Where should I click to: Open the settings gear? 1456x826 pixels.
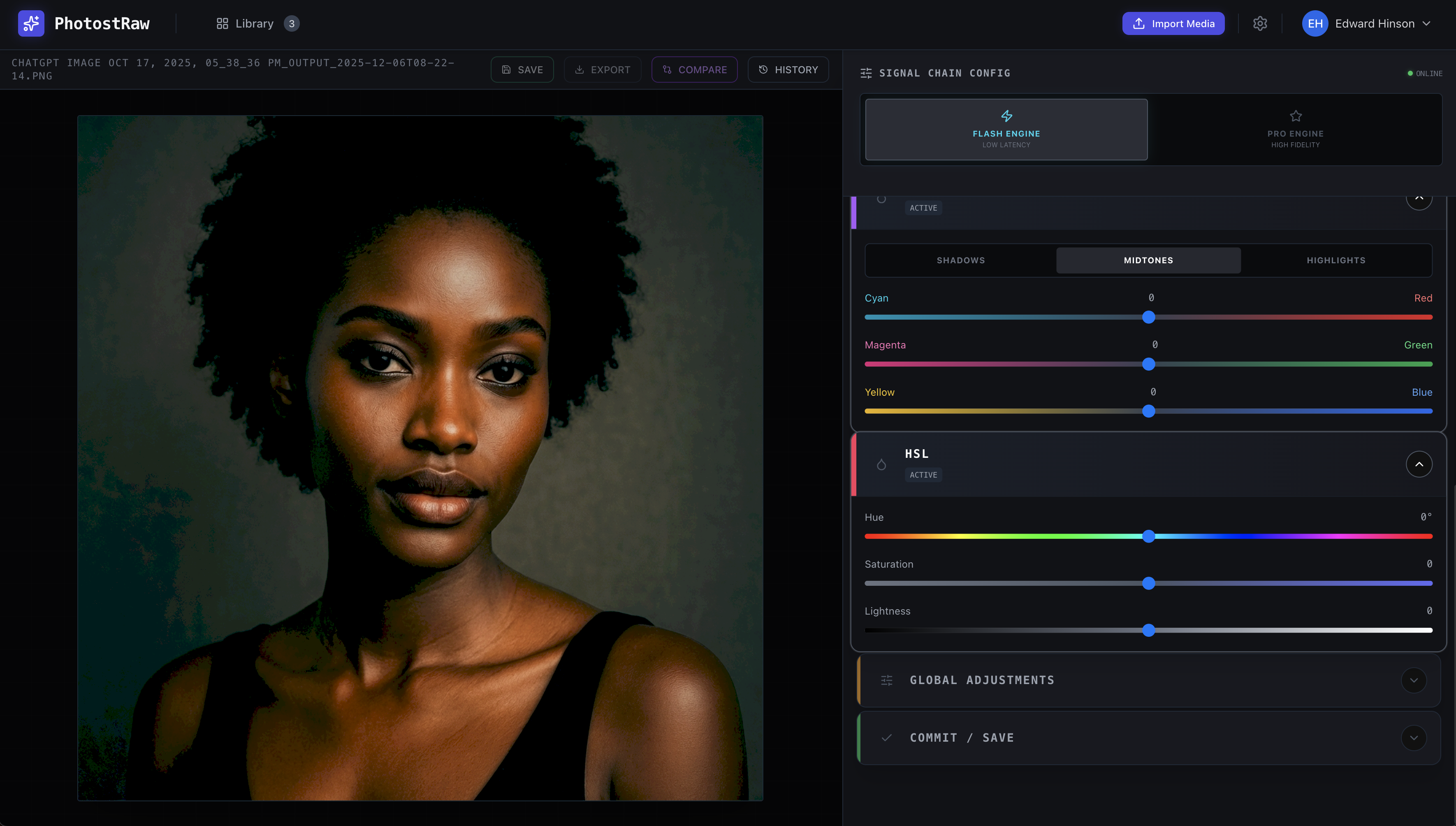point(1260,23)
